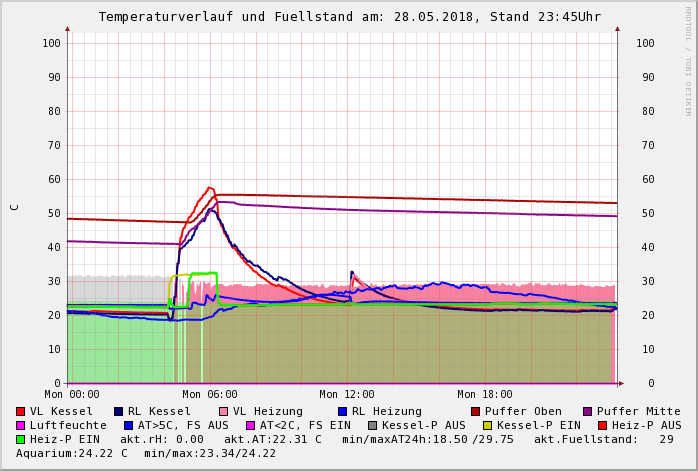Select the red Heiz-P AUS legend swatch
Image resolution: width=698 pixels, height=471 pixels.
602,425
